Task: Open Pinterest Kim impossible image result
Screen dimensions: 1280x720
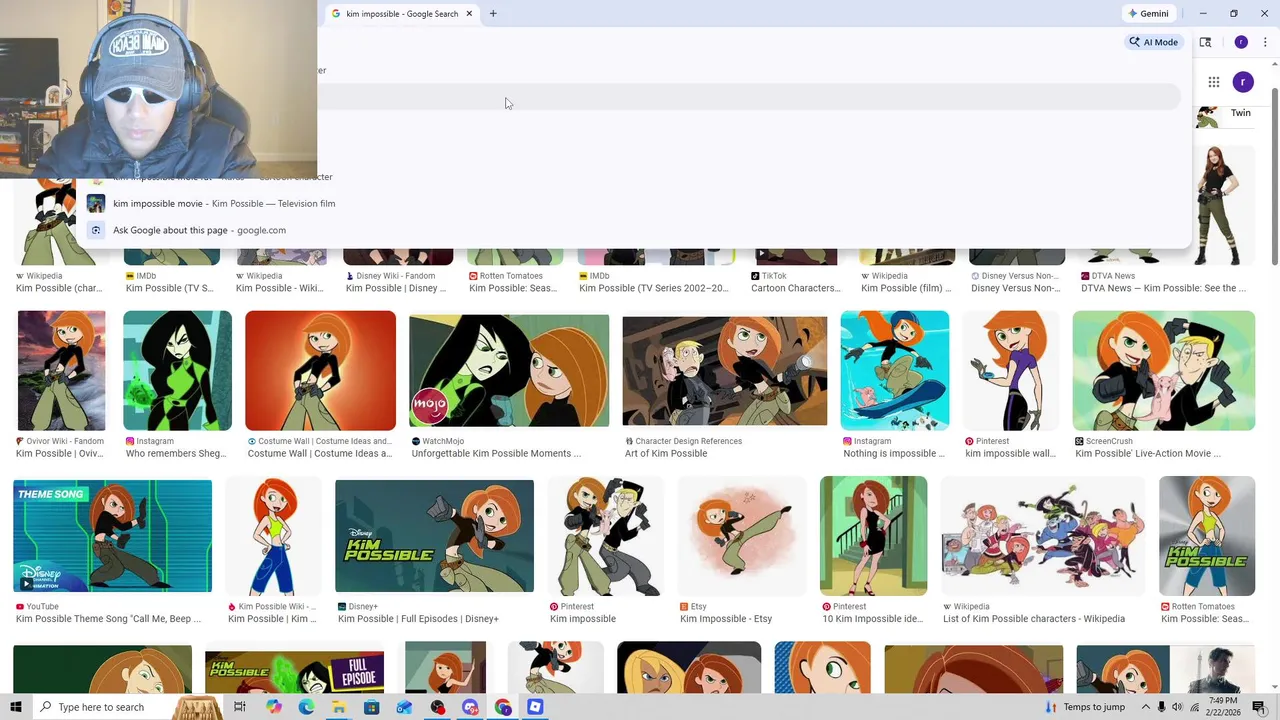Action: [x=606, y=536]
